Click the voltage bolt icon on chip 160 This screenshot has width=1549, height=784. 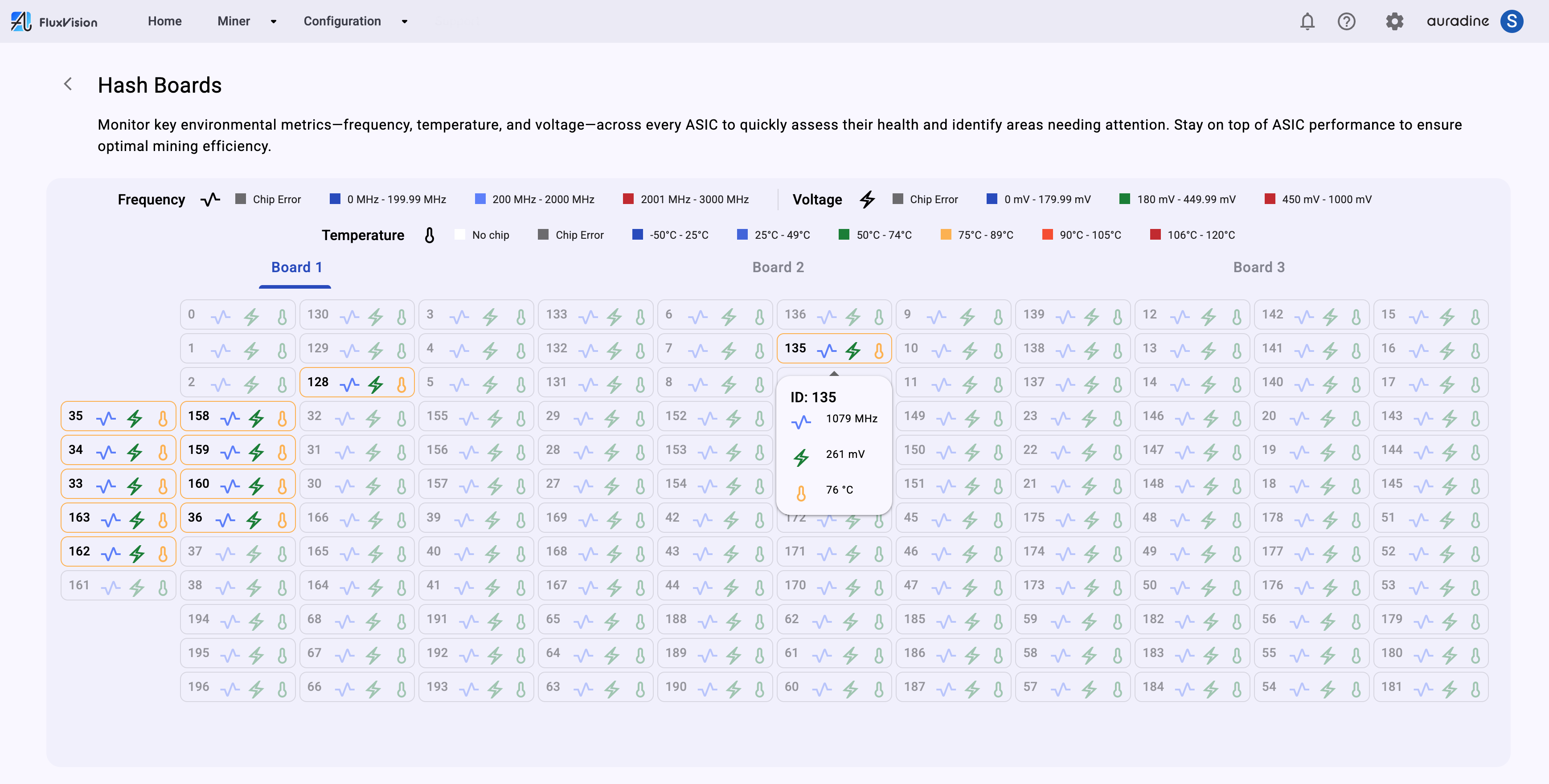point(257,486)
